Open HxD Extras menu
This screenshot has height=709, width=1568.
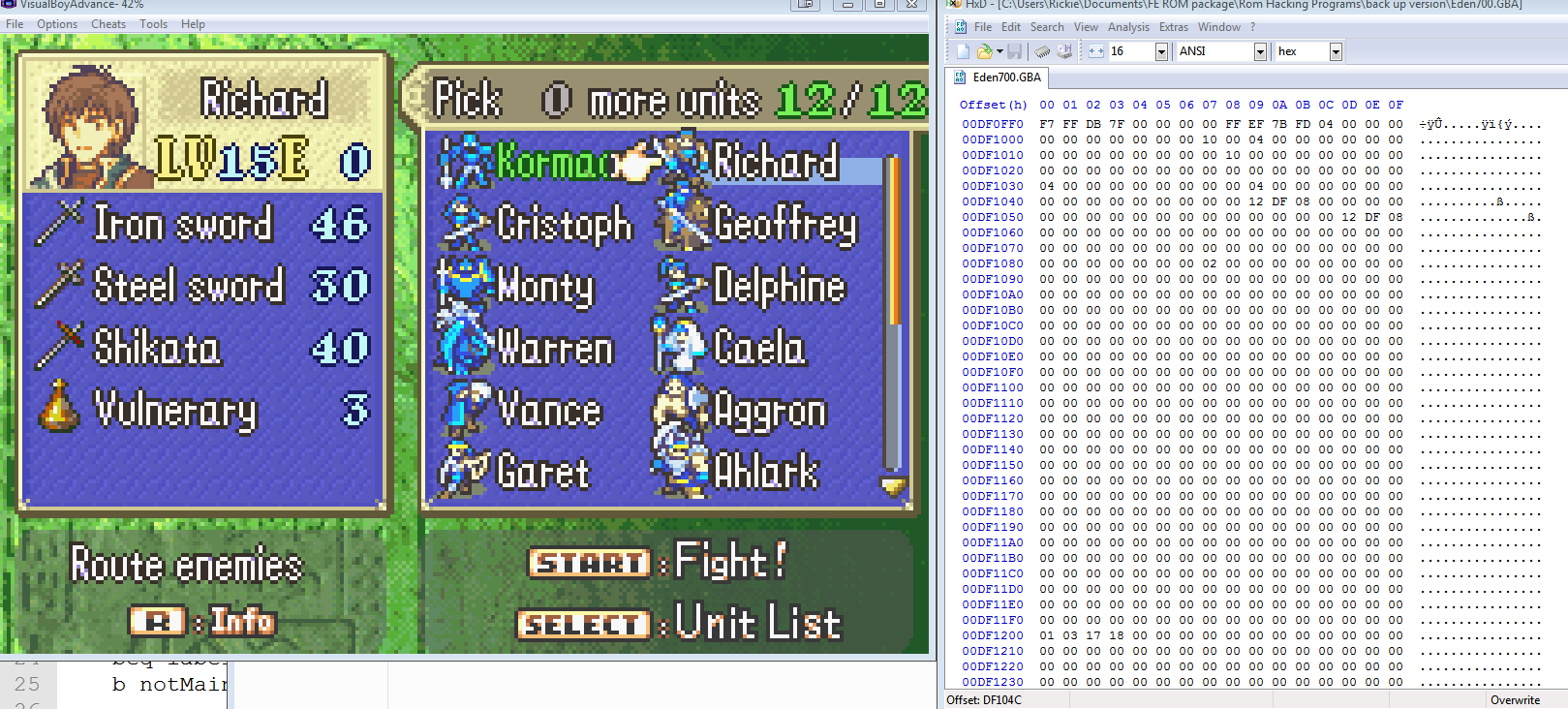(1174, 27)
